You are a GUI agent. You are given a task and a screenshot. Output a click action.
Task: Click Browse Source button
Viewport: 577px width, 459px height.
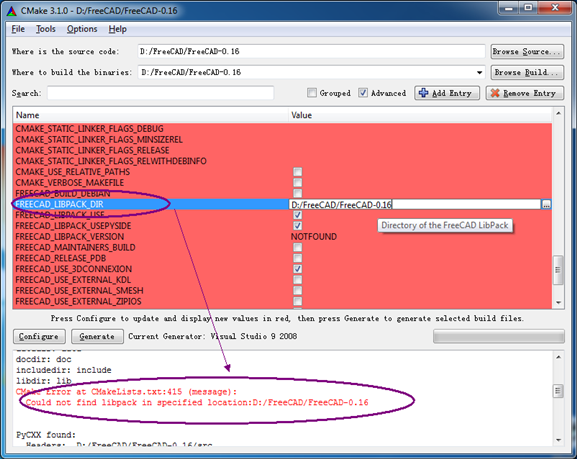[527, 52]
